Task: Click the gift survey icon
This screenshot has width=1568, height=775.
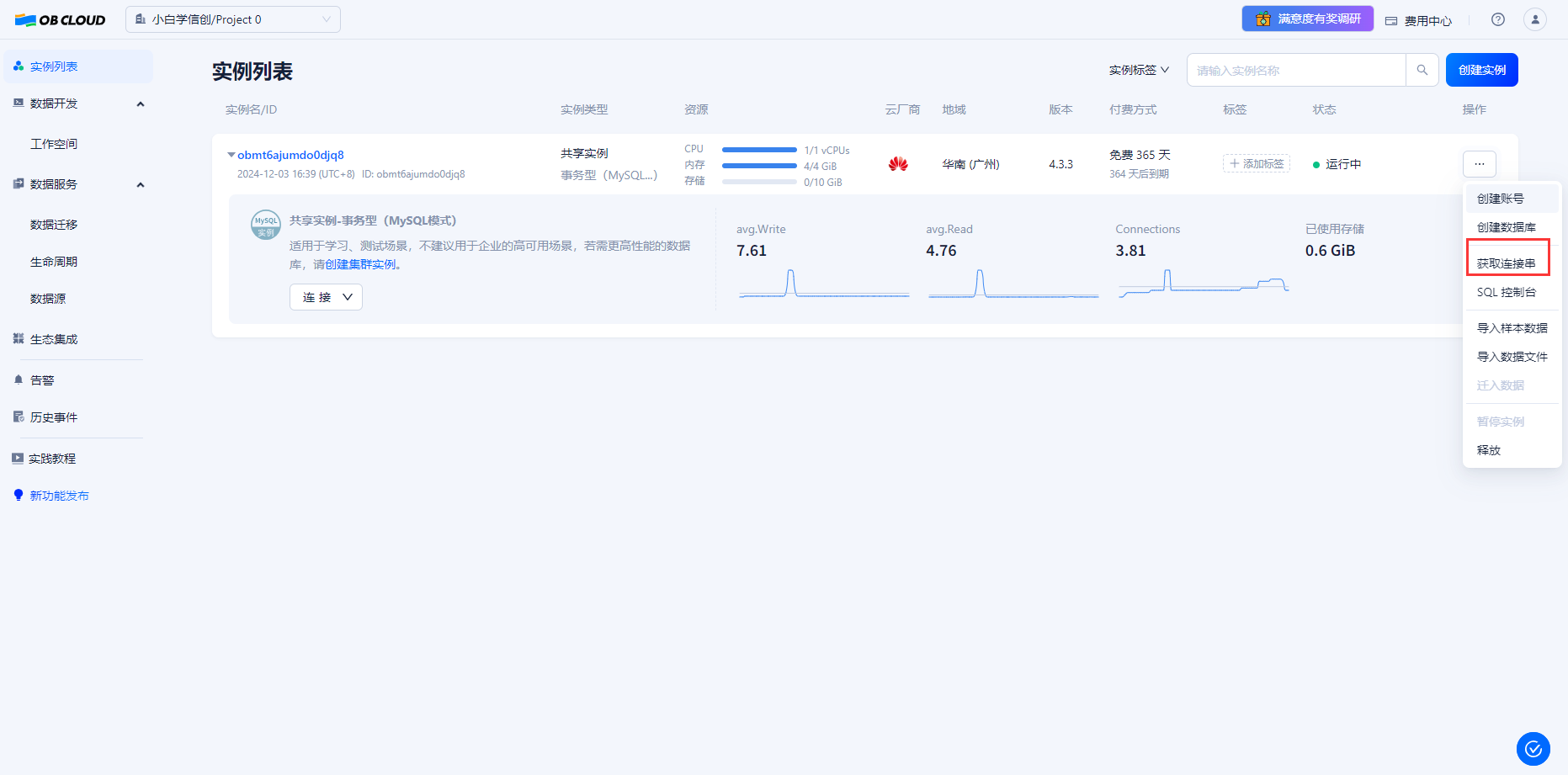Action: (x=1262, y=19)
